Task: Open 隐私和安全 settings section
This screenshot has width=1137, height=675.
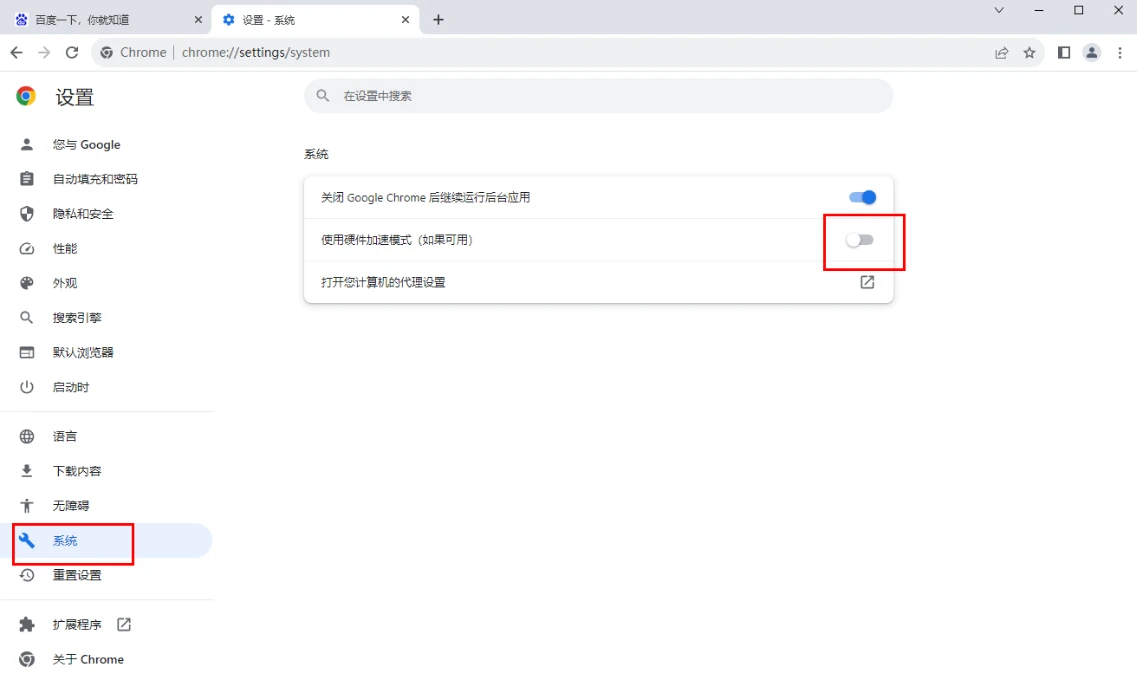Action: tap(106, 214)
